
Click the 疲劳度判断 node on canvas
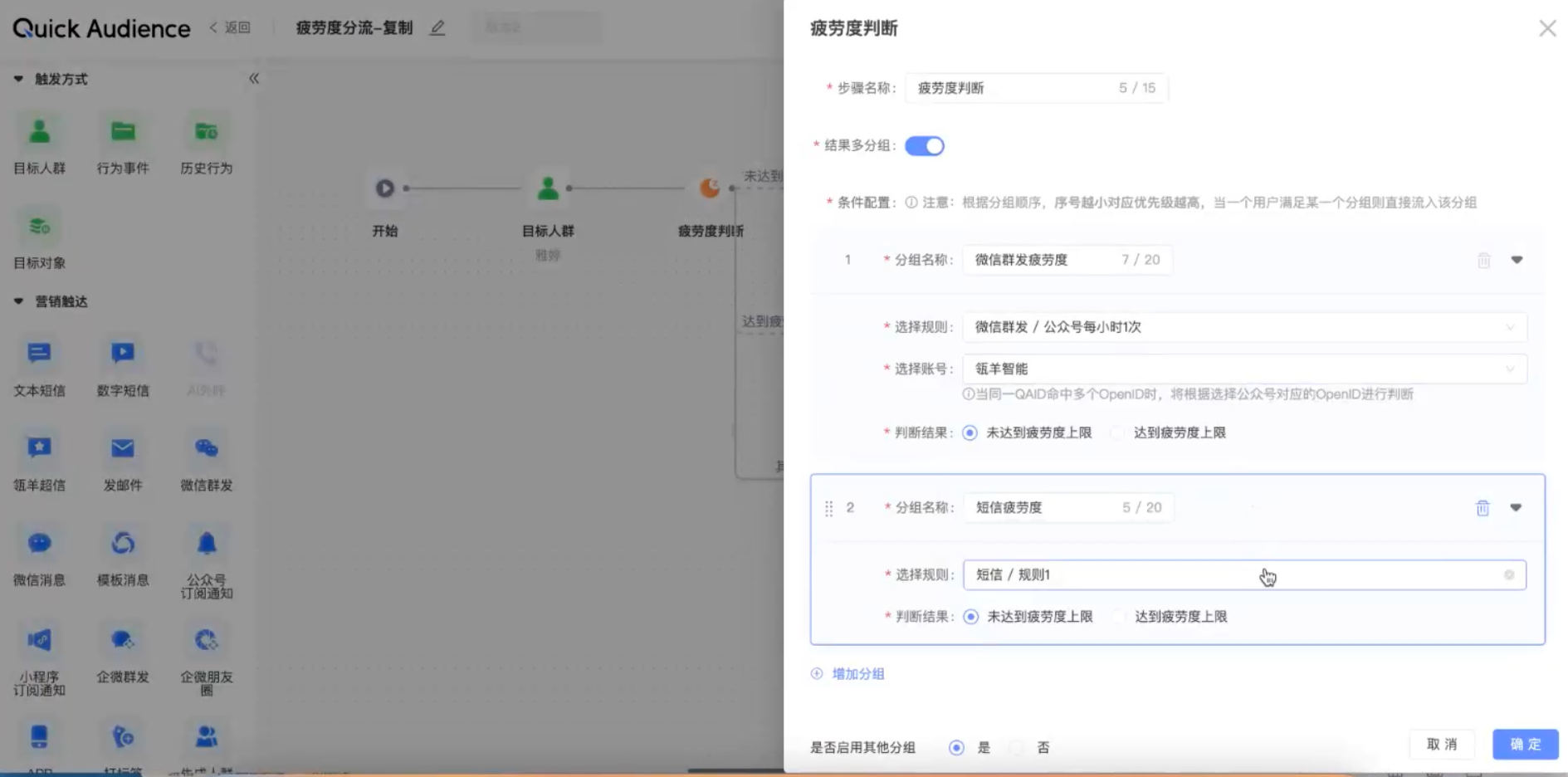[x=710, y=188]
